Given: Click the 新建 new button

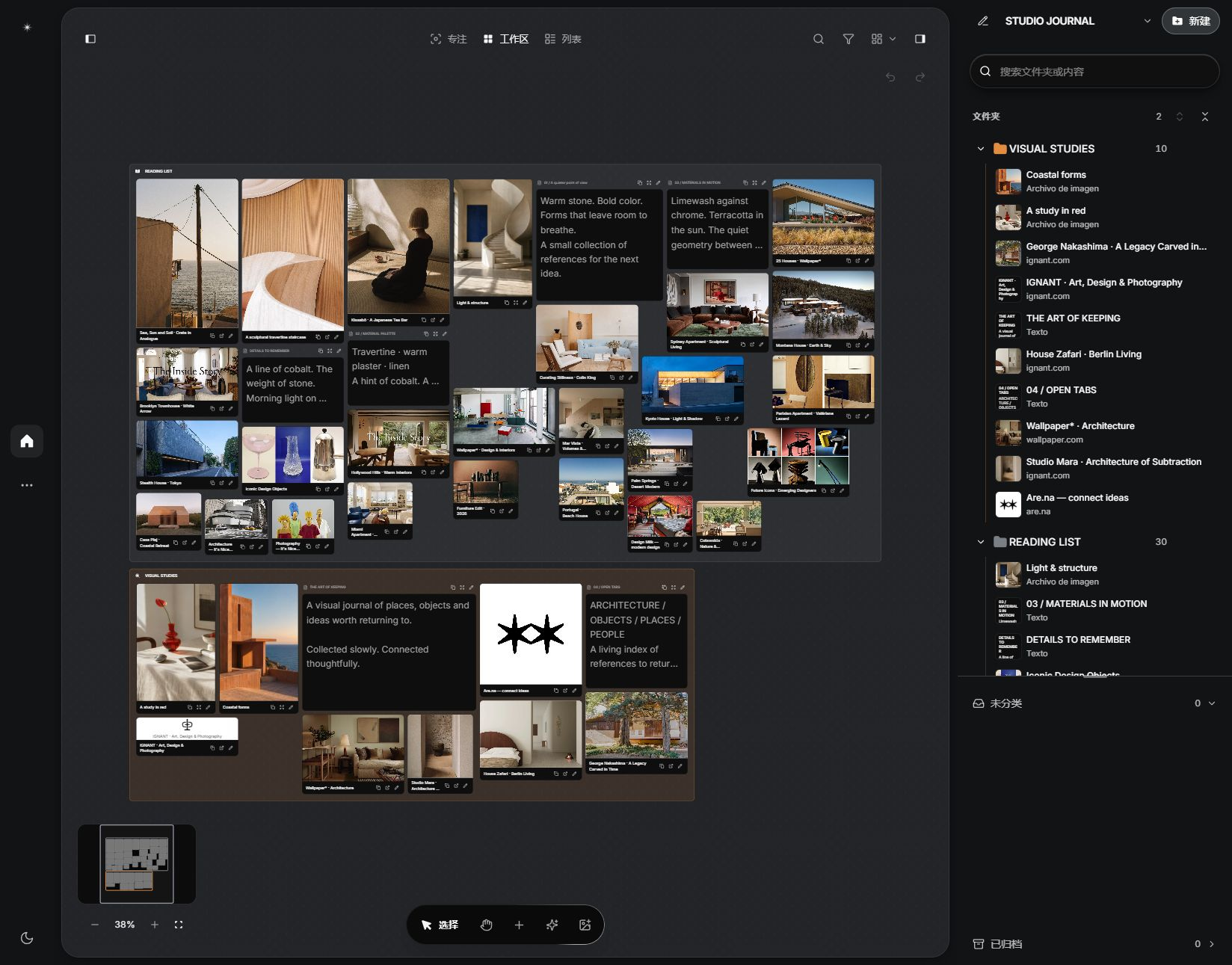Looking at the screenshot, I should click(x=1191, y=21).
